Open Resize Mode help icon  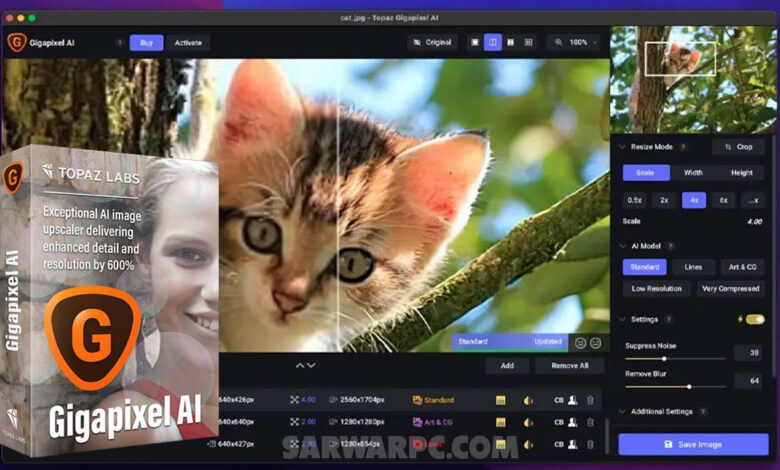(683, 147)
